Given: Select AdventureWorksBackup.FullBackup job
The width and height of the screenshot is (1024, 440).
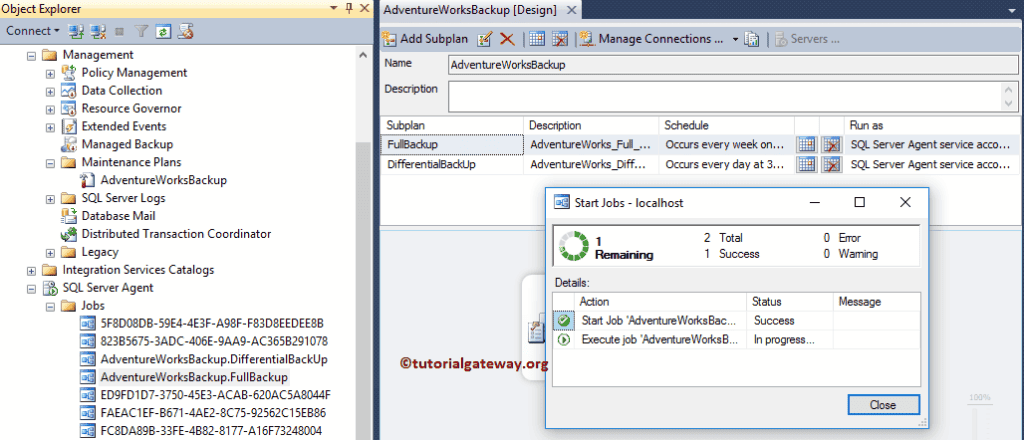Looking at the screenshot, I should pyautogui.click(x=194, y=377).
